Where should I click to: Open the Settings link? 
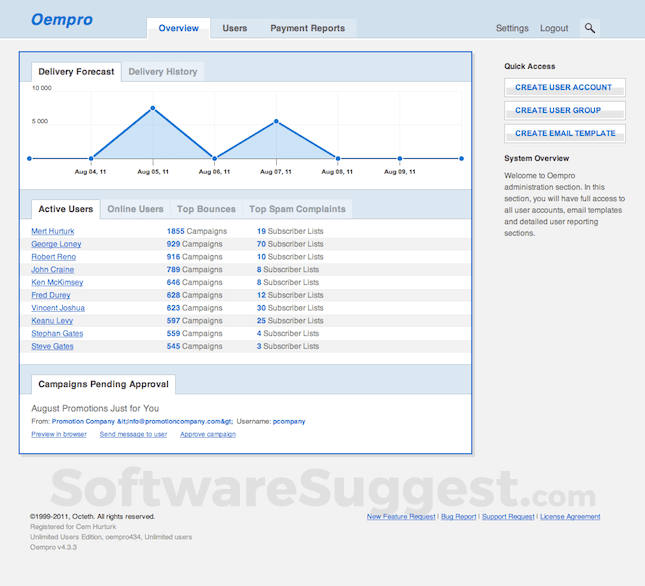[x=512, y=29]
